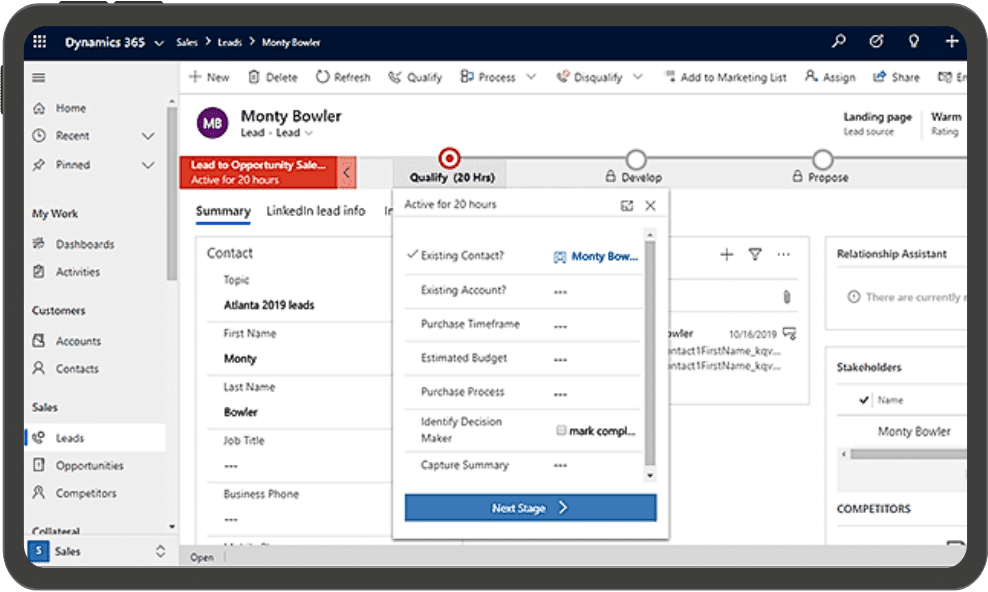Image resolution: width=988 pixels, height=592 pixels.
Task: Open the Disqualify dropdown arrow
Action: point(638,77)
